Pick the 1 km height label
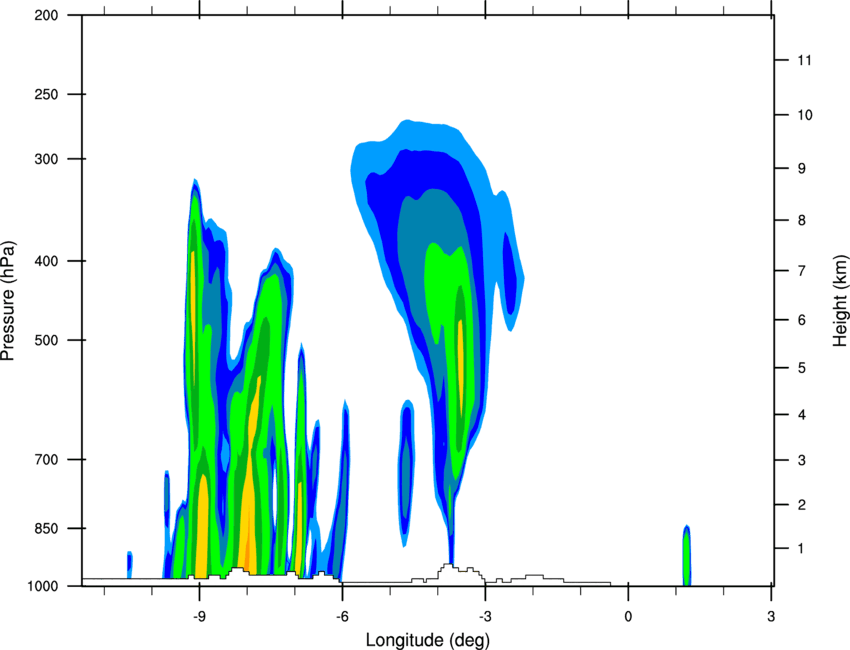The image size is (850, 650). click(801, 549)
